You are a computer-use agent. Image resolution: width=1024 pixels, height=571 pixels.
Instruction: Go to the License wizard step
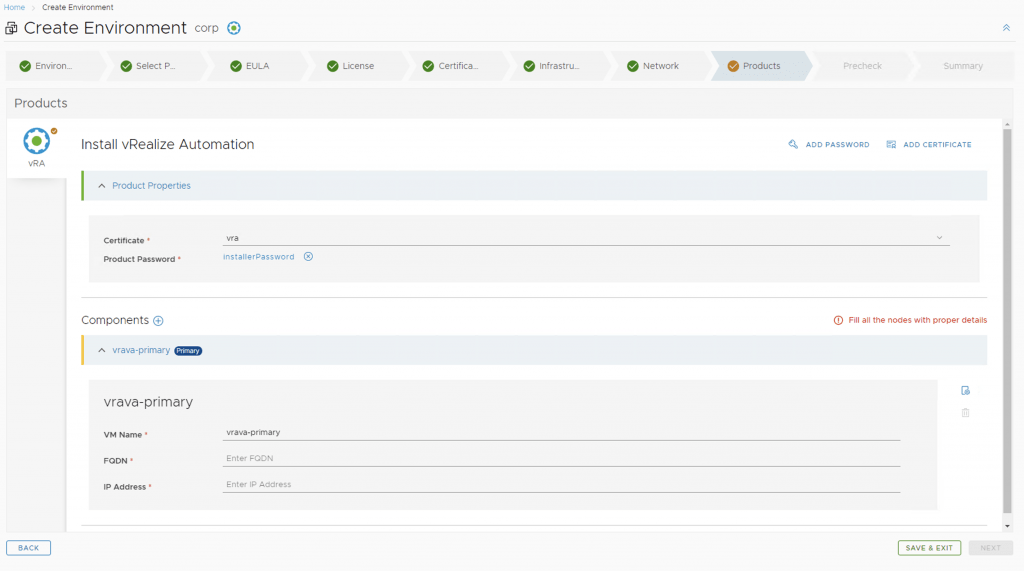click(x=357, y=66)
